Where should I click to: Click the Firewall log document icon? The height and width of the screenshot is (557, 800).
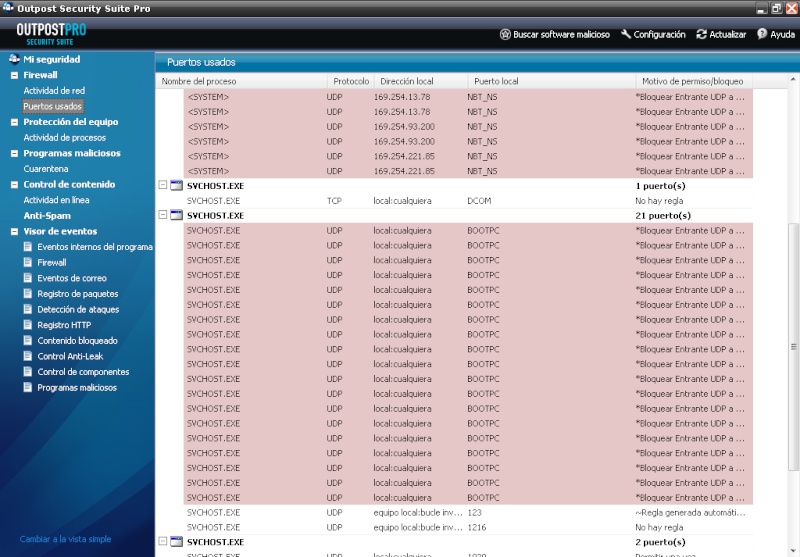(x=28, y=262)
